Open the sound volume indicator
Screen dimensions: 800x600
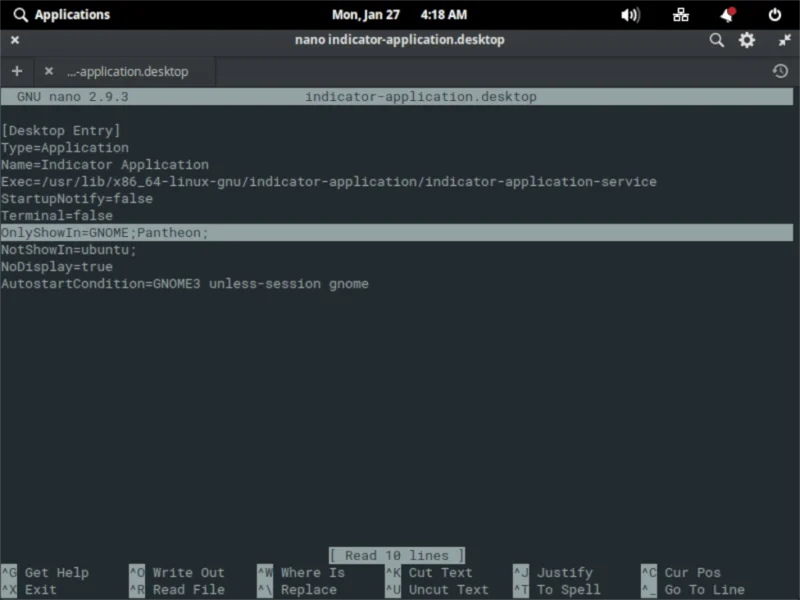click(x=631, y=15)
